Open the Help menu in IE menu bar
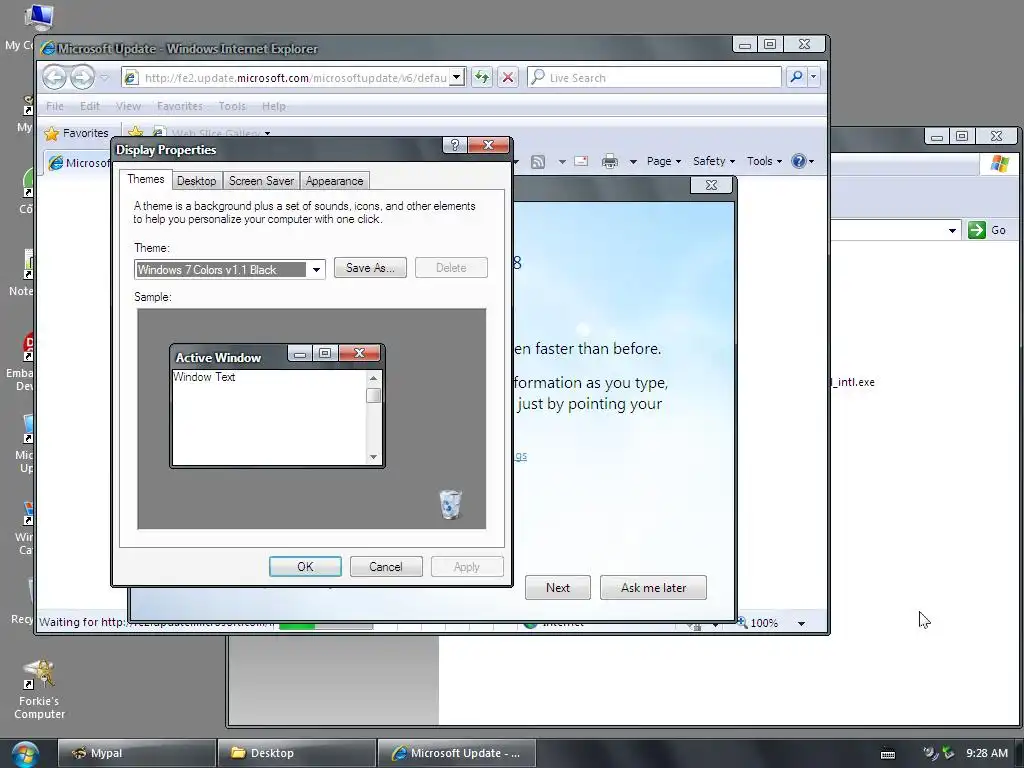1024x768 pixels. pos(274,106)
